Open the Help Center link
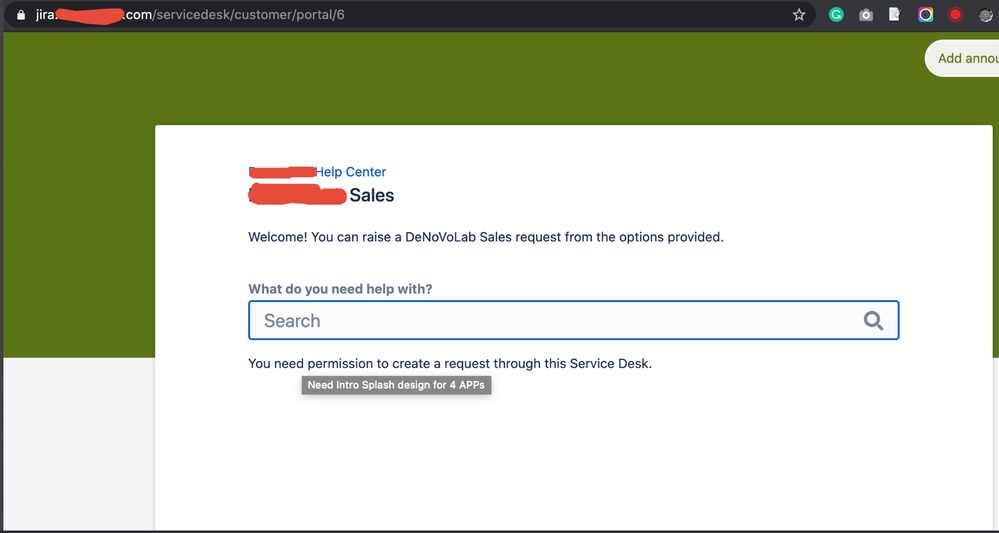This screenshot has height=533, width=999. pos(350,172)
